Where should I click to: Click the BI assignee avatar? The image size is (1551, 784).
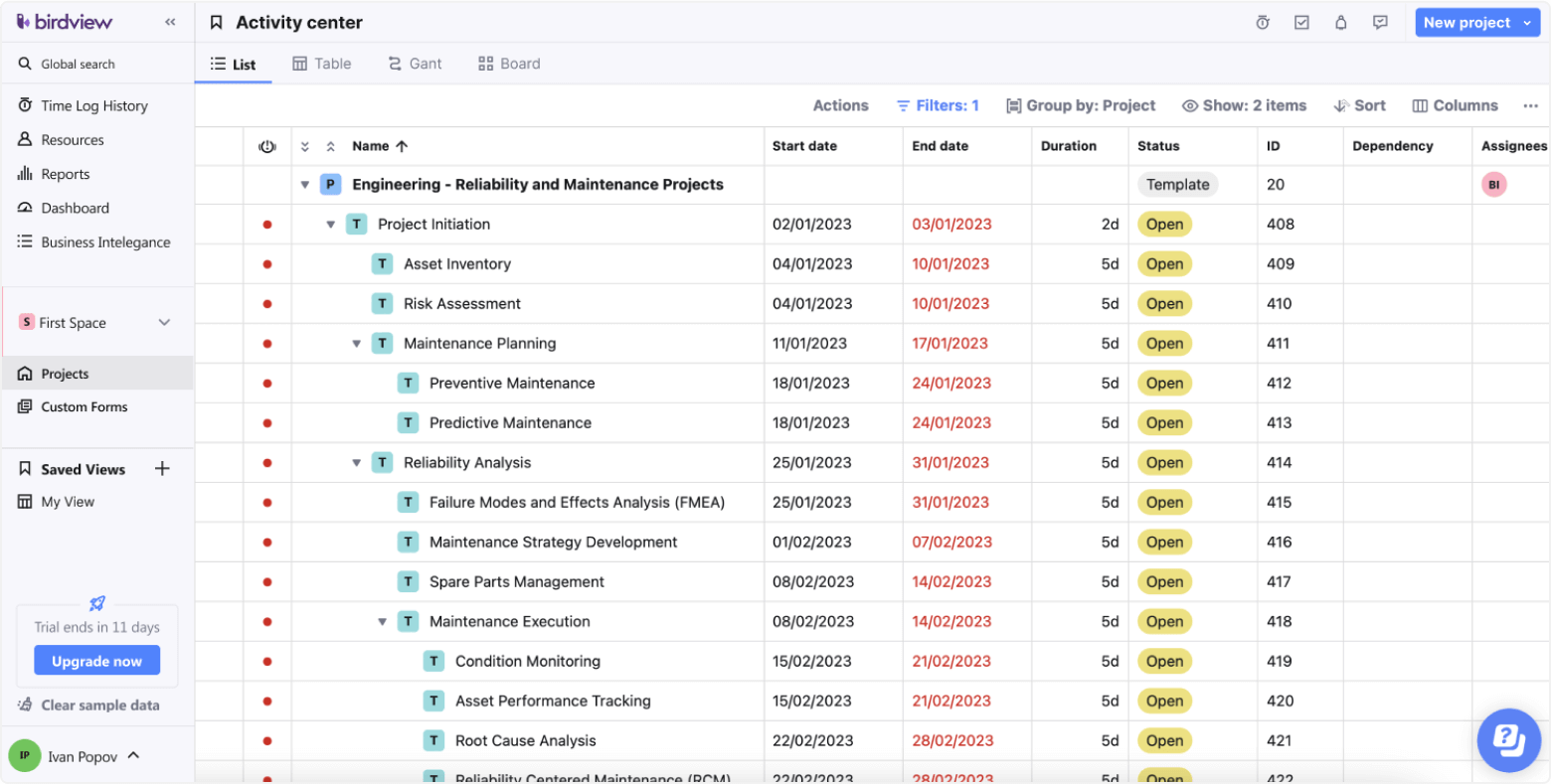click(x=1493, y=184)
